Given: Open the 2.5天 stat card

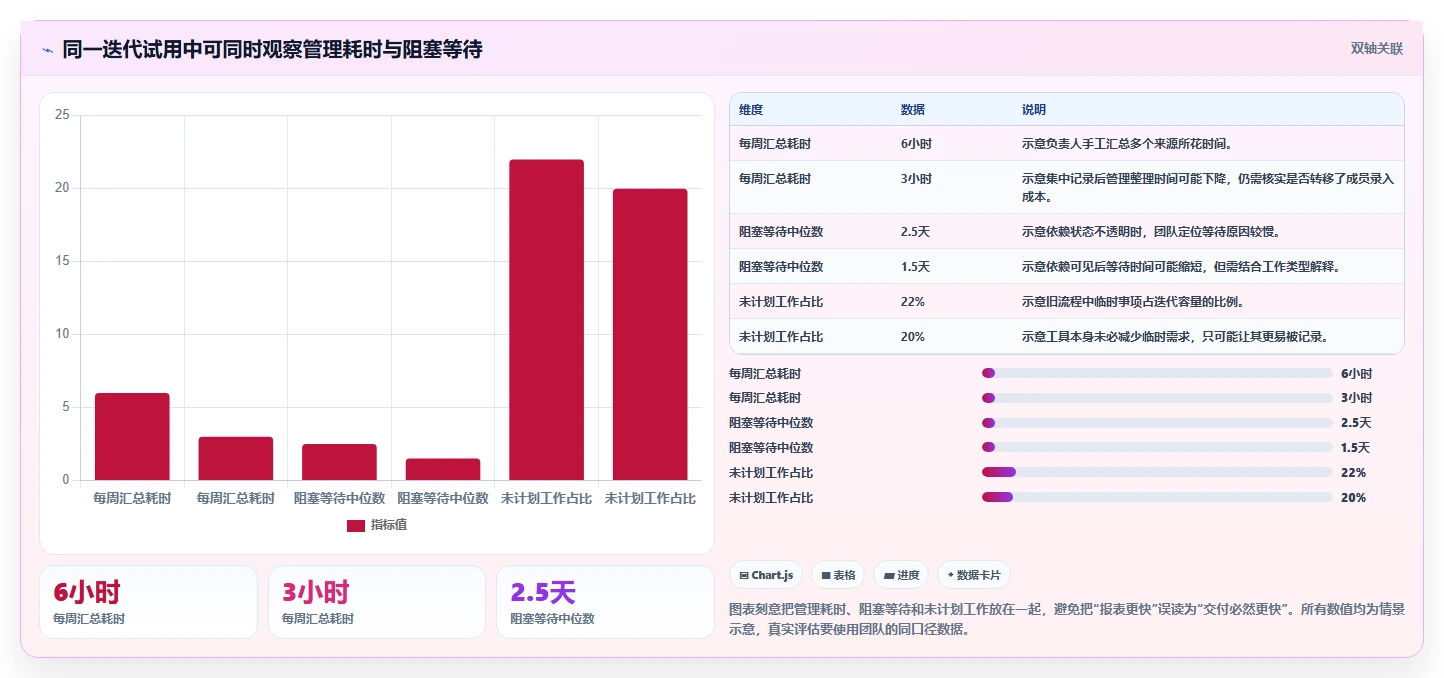Looking at the screenshot, I should (605, 602).
